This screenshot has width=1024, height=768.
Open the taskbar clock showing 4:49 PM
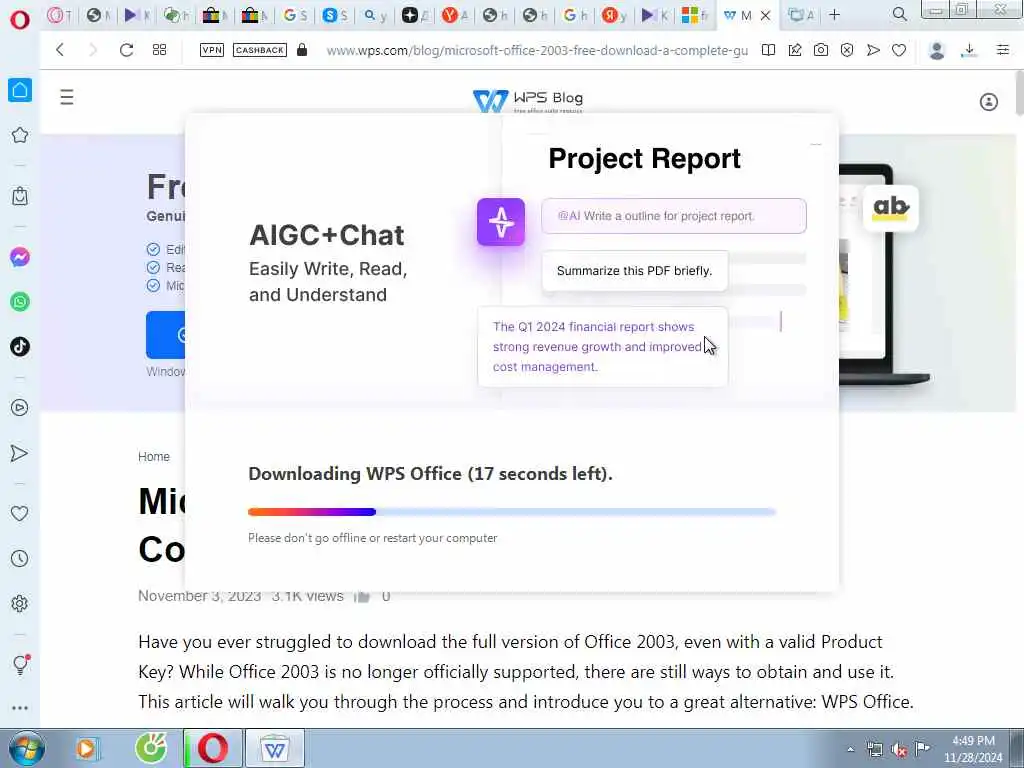click(x=973, y=749)
